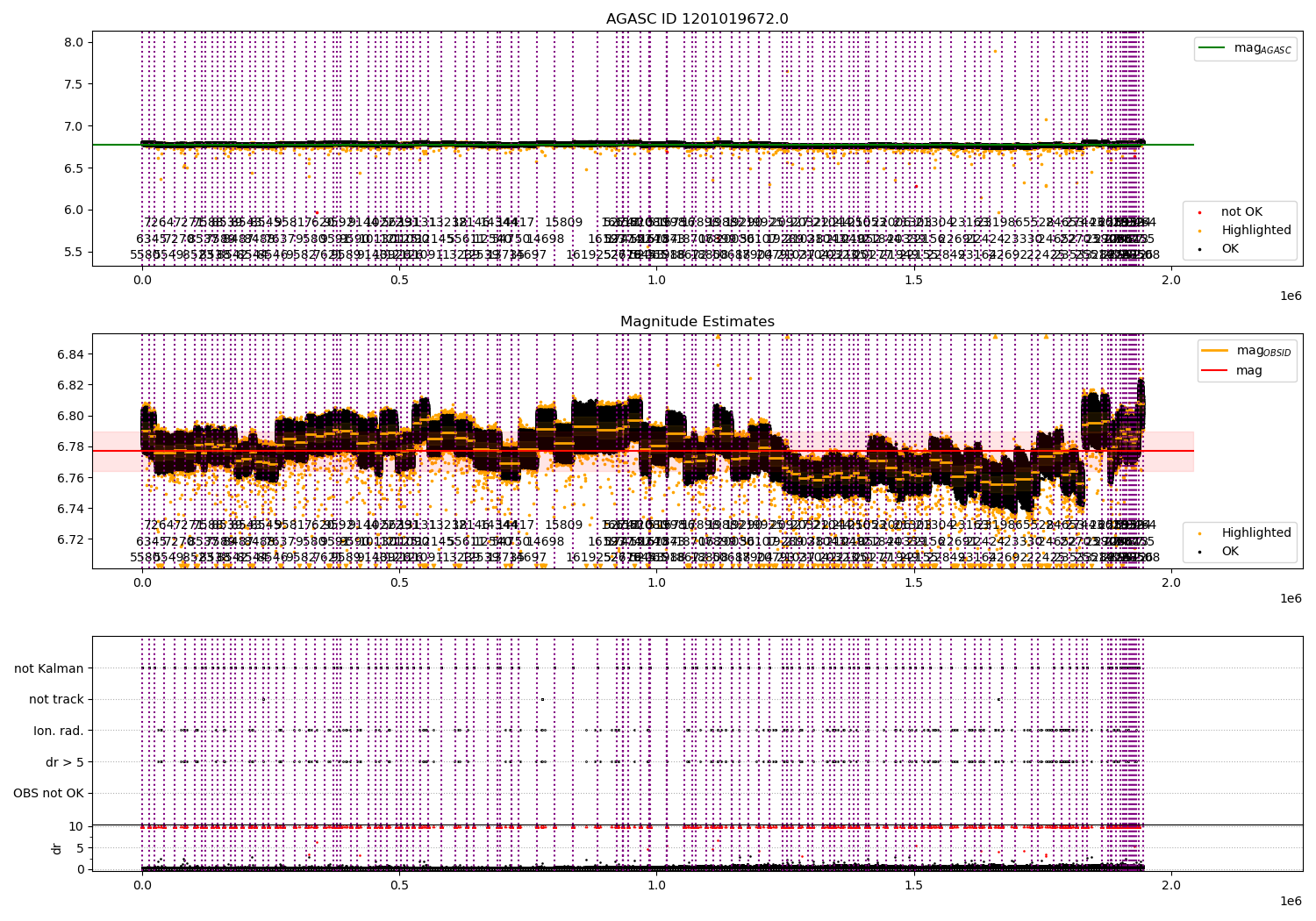Select 'OK' legend entry in Magnitude Estimates plot

[x=1230, y=551]
